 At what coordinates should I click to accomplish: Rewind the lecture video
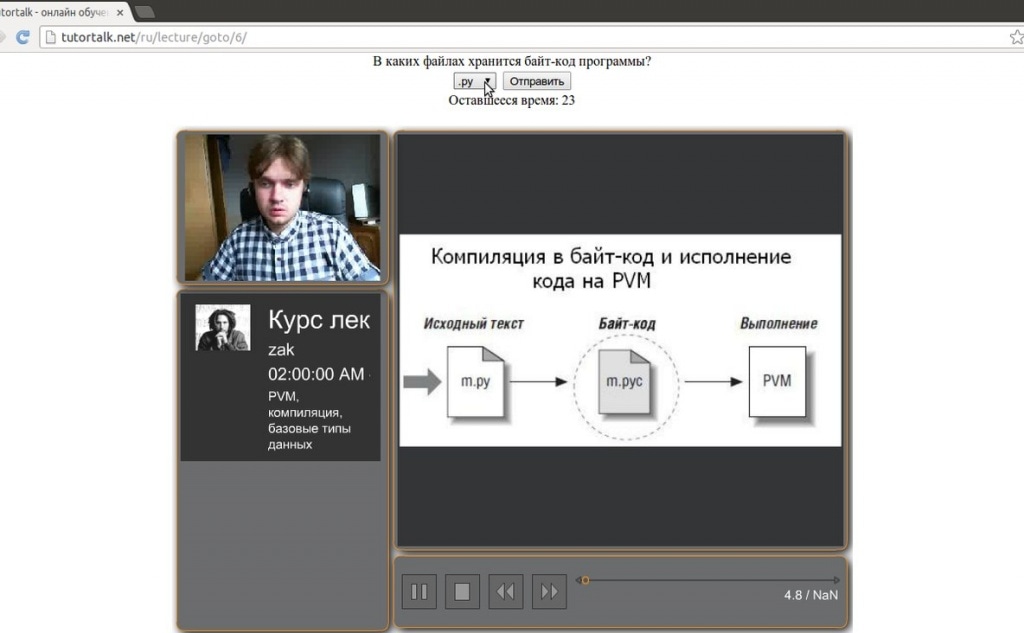coord(505,591)
